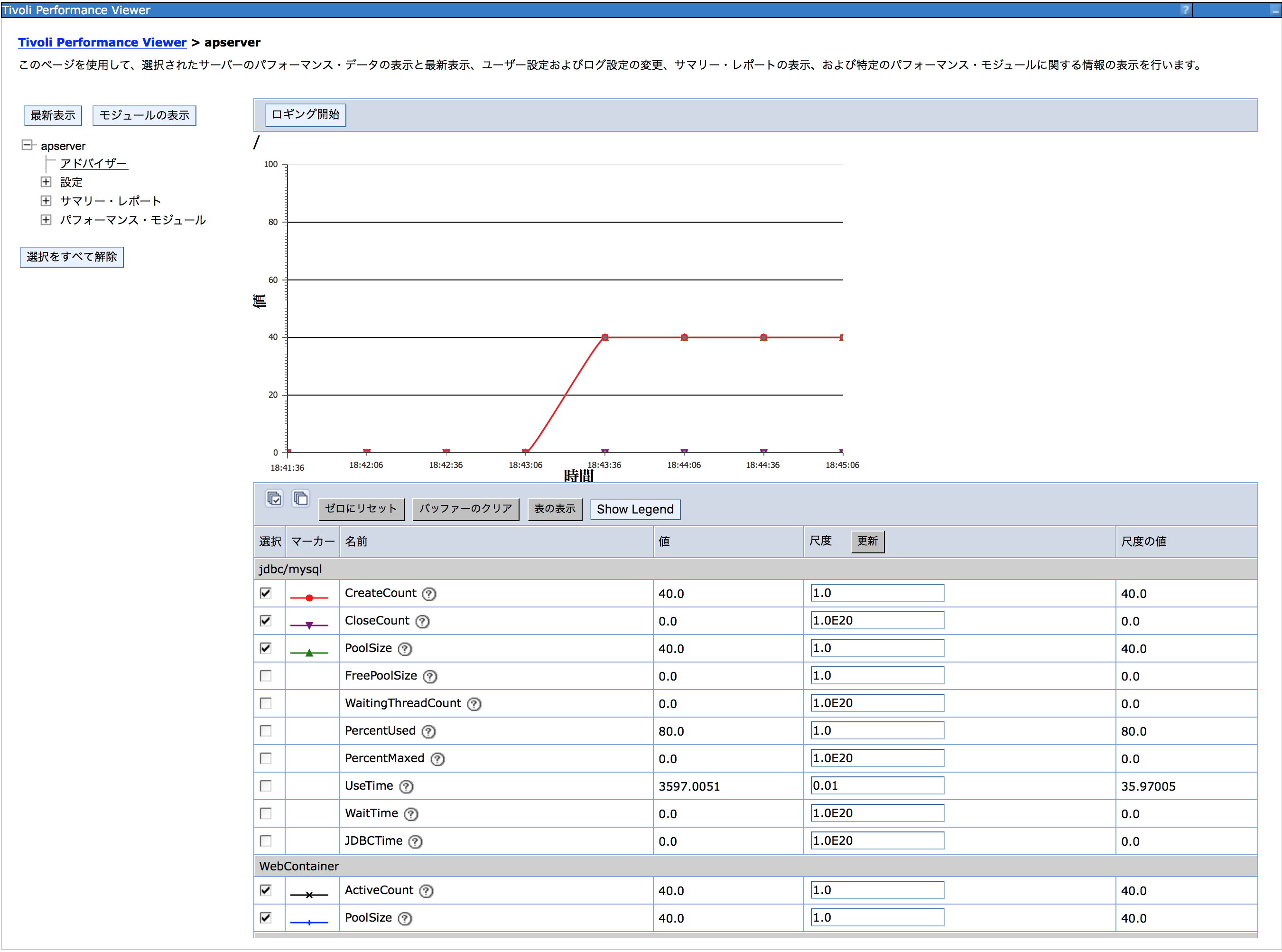Click the ゼロにリセット button
This screenshot has width=1282, height=952.
[x=361, y=509]
